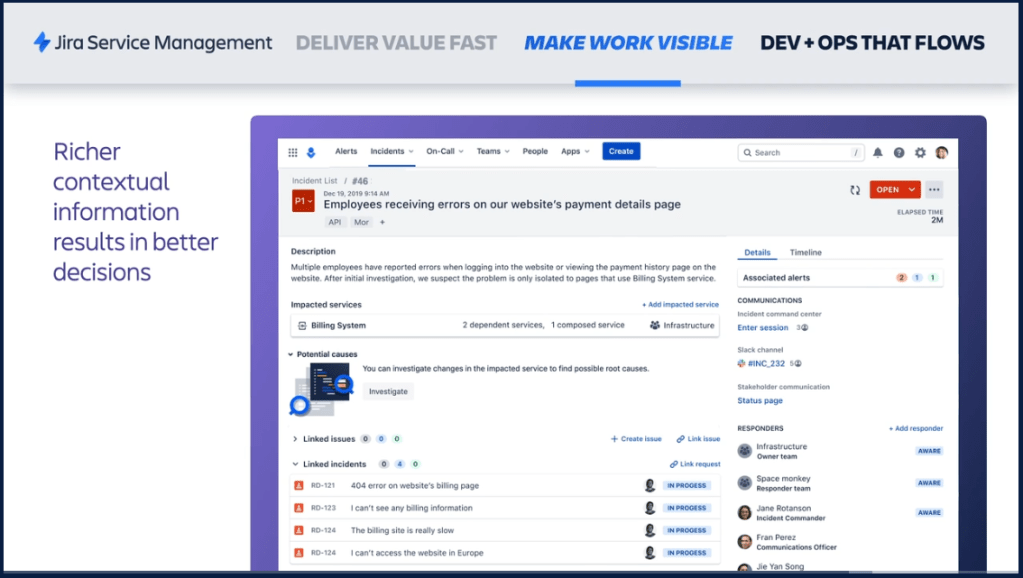Screen dimensions: 1023x578
Task: Switch to the Timeline tab
Action: coord(805,253)
